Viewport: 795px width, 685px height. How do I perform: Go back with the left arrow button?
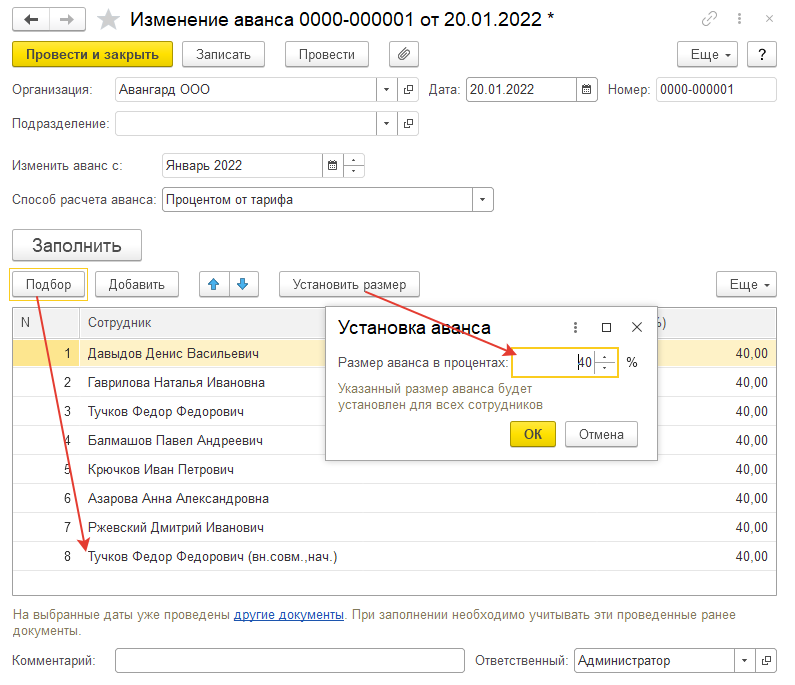click(31, 19)
